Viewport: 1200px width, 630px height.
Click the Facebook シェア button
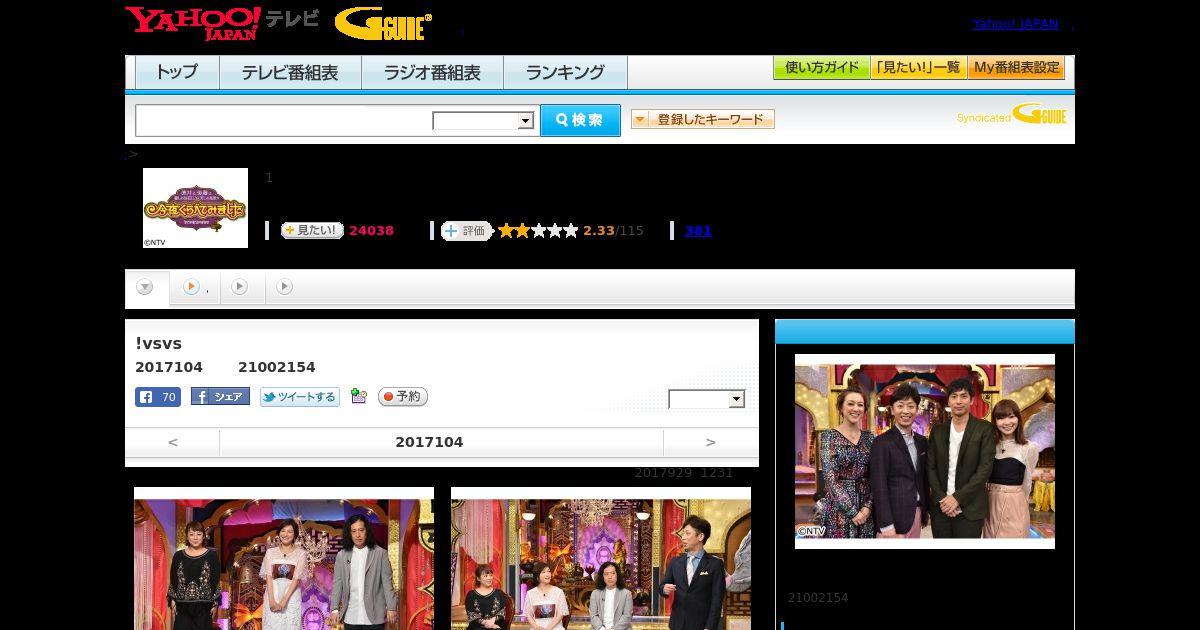point(220,397)
